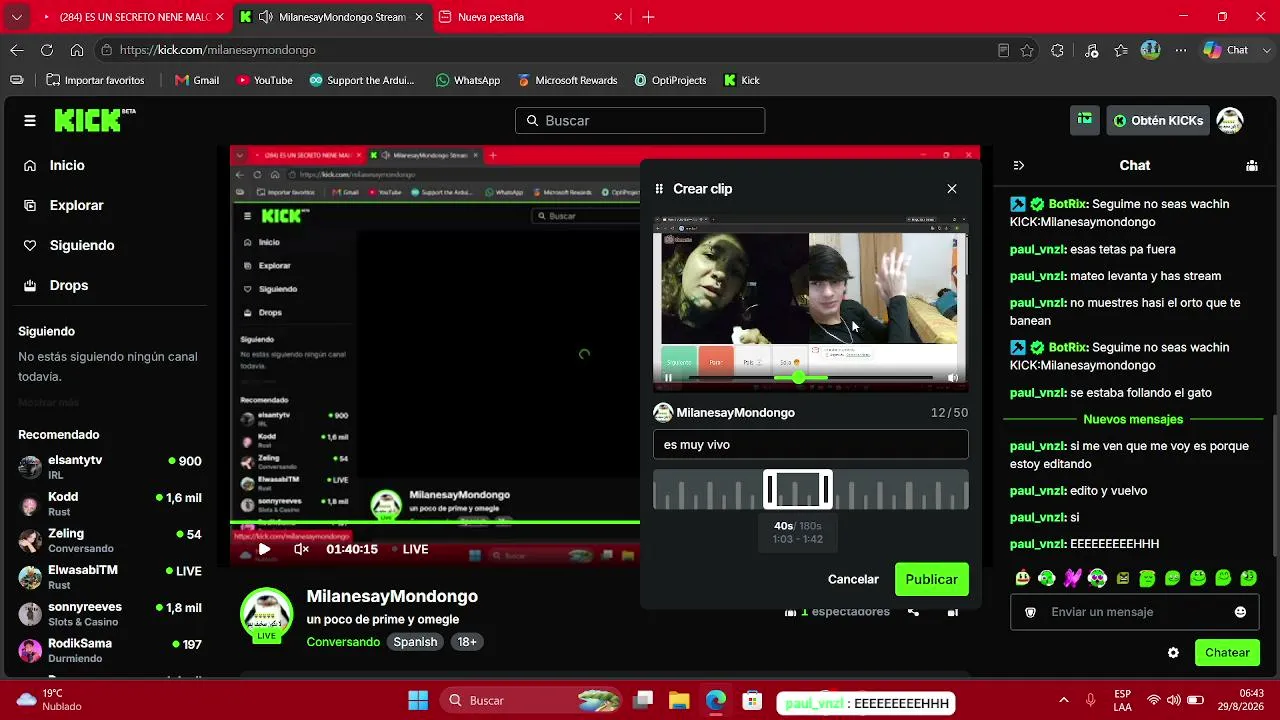Open the Kick user profile avatar
The height and width of the screenshot is (720, 1280).
click(1229, 120)
